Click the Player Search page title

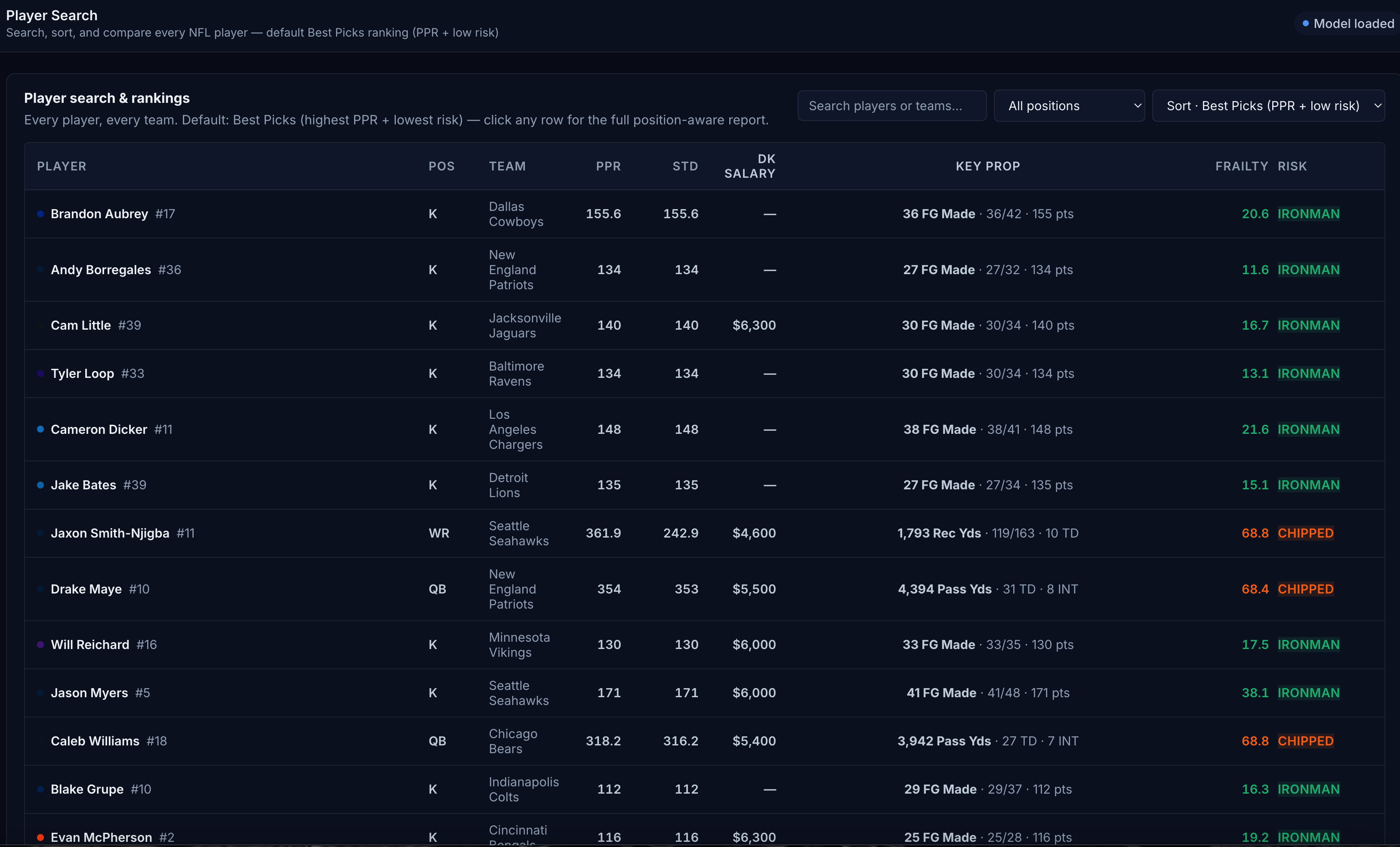tap(52, 15)
